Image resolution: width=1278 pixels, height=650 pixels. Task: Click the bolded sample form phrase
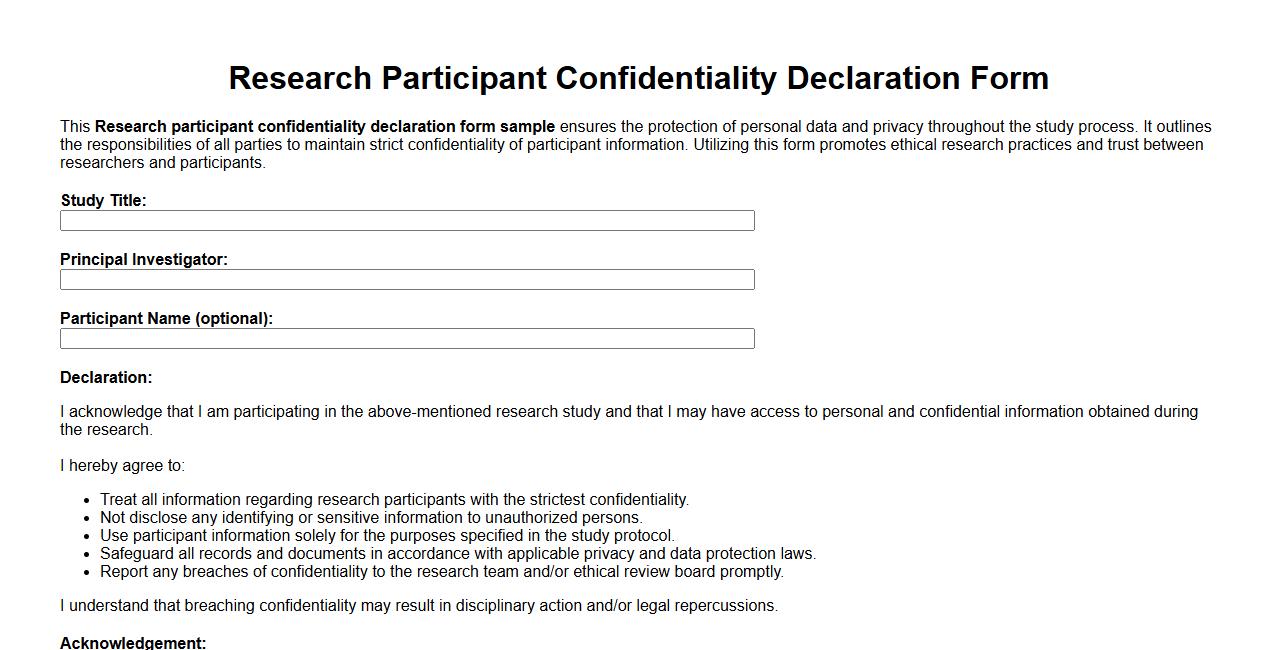(x=323, y=126)
